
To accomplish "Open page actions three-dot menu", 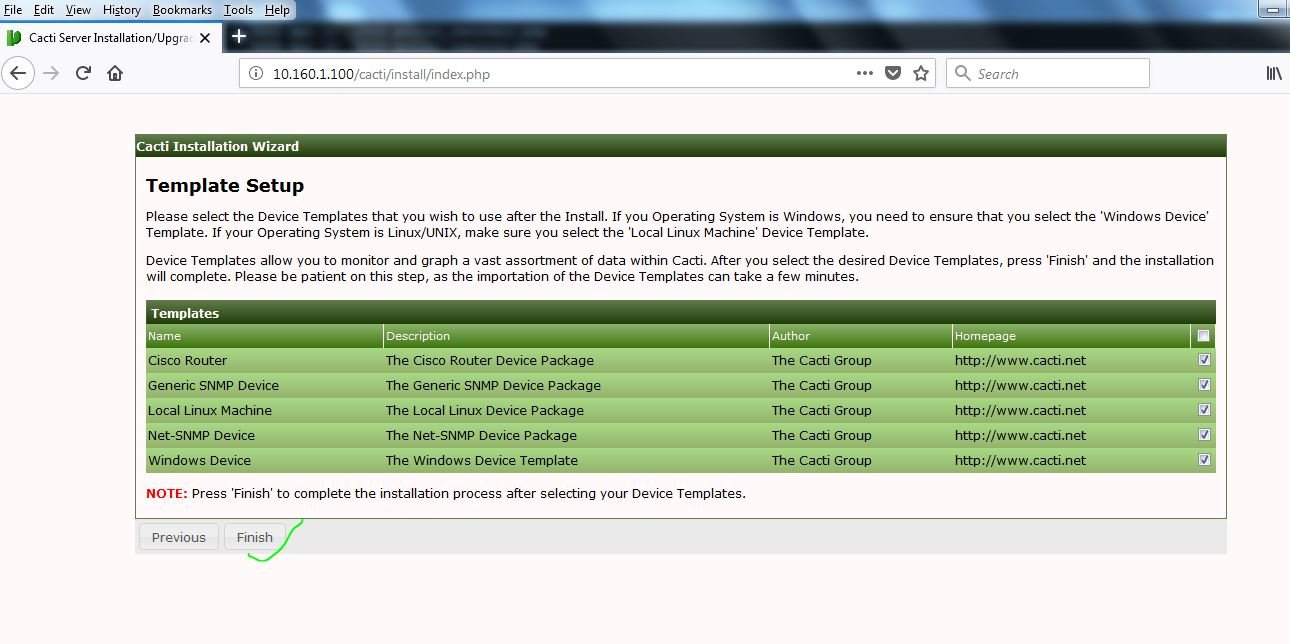I will pos(865,73).
